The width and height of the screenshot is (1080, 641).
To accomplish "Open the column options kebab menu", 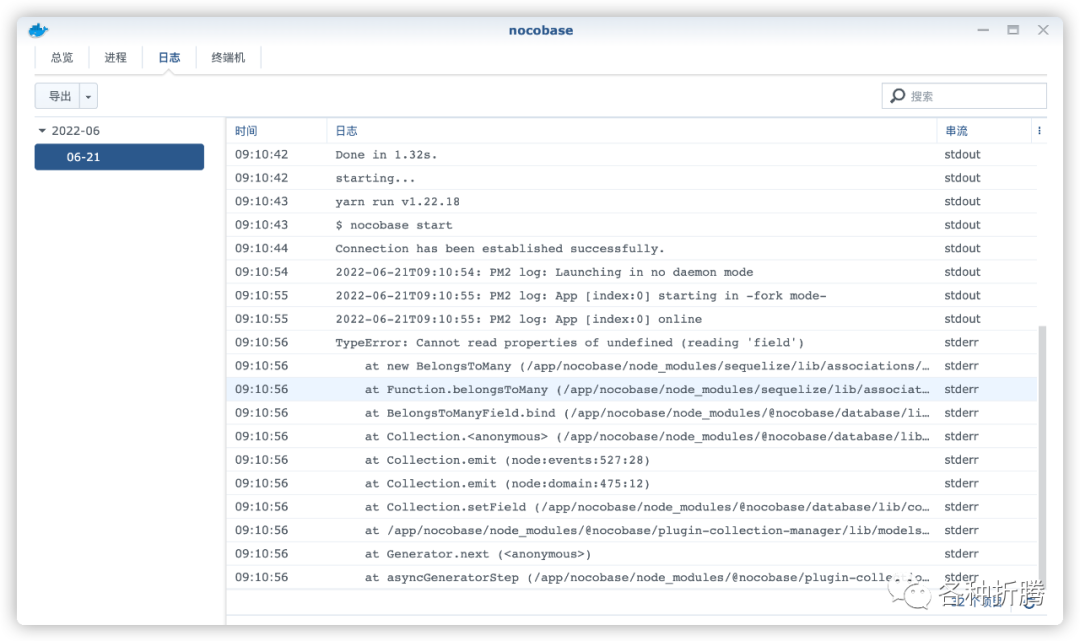I will click(1039, 131).
